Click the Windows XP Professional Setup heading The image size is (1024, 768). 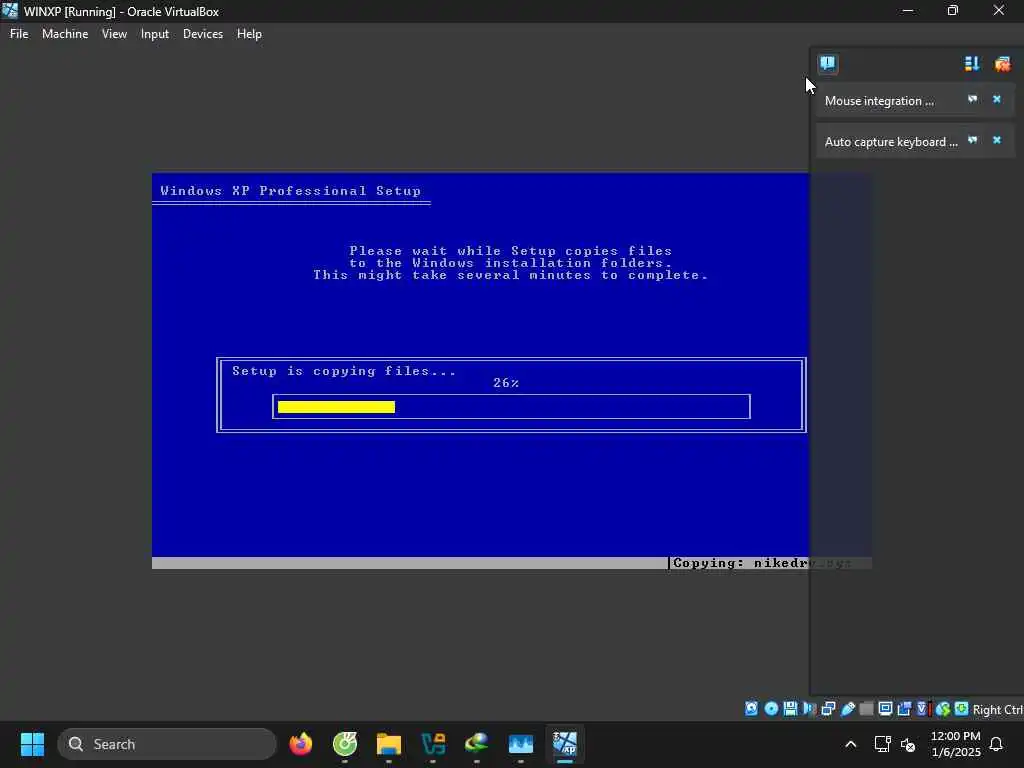(291, 191)
